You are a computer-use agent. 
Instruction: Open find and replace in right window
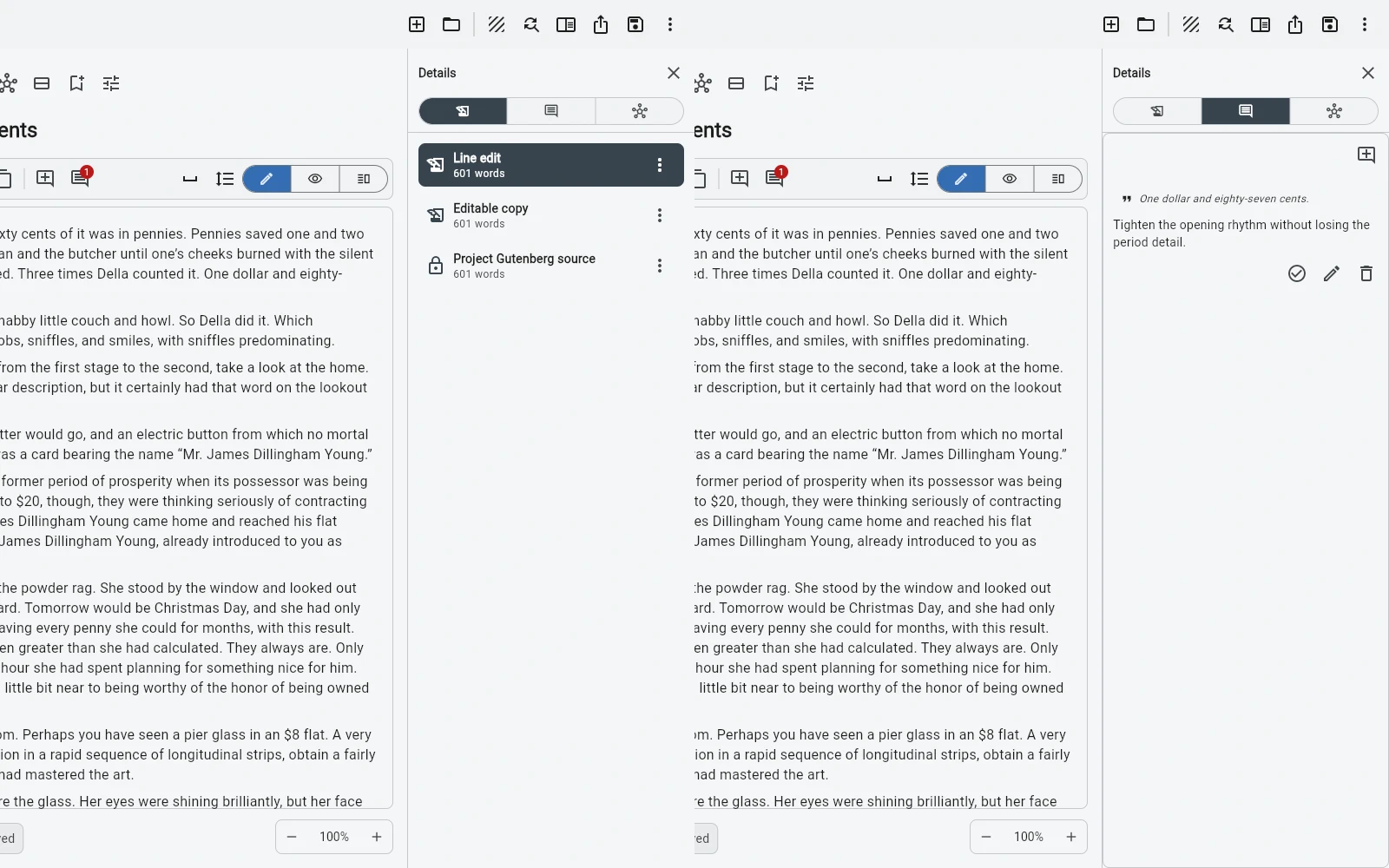pos(1226,24)
